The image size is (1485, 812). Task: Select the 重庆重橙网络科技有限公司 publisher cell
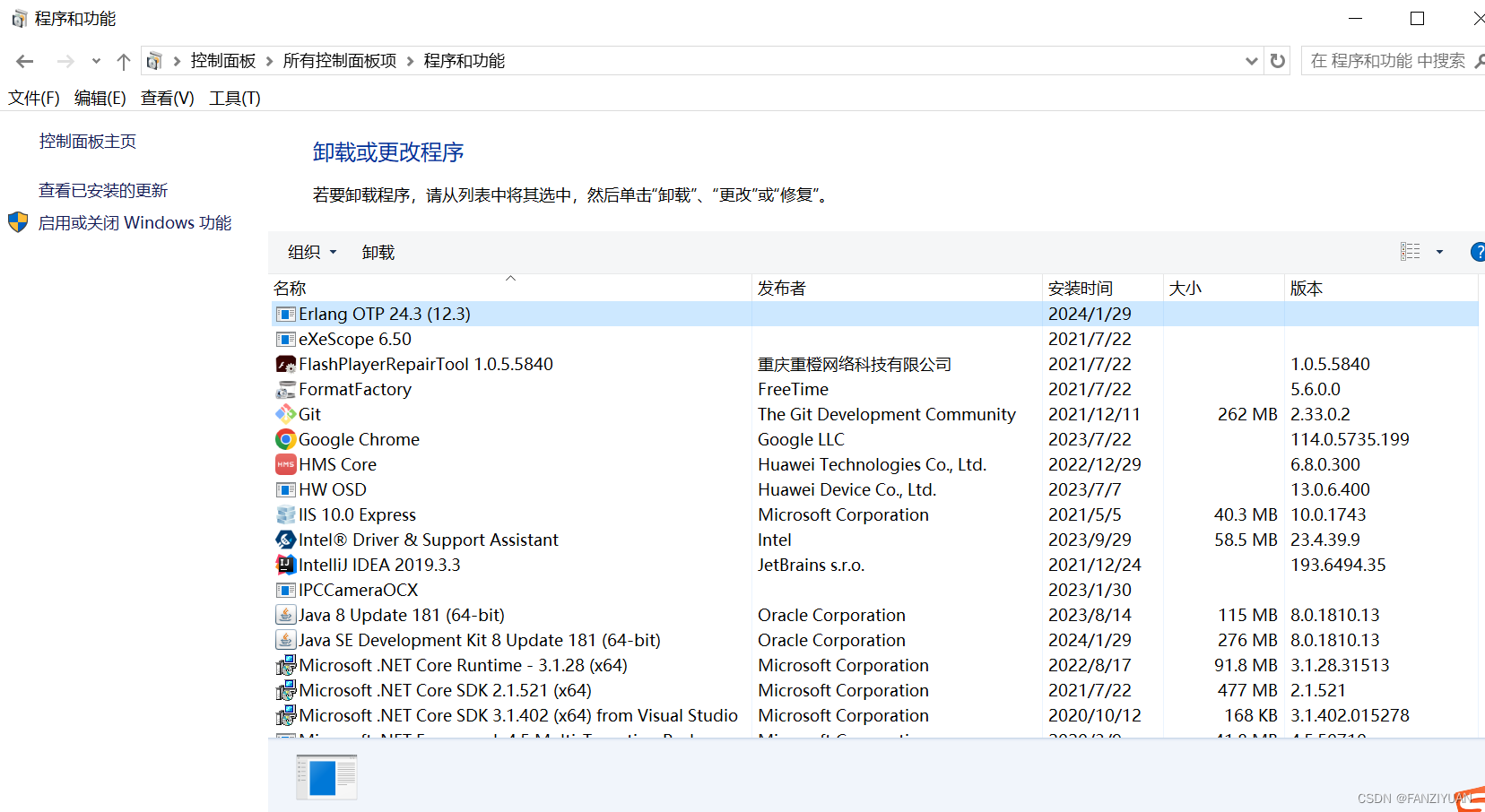pos(855,364)
